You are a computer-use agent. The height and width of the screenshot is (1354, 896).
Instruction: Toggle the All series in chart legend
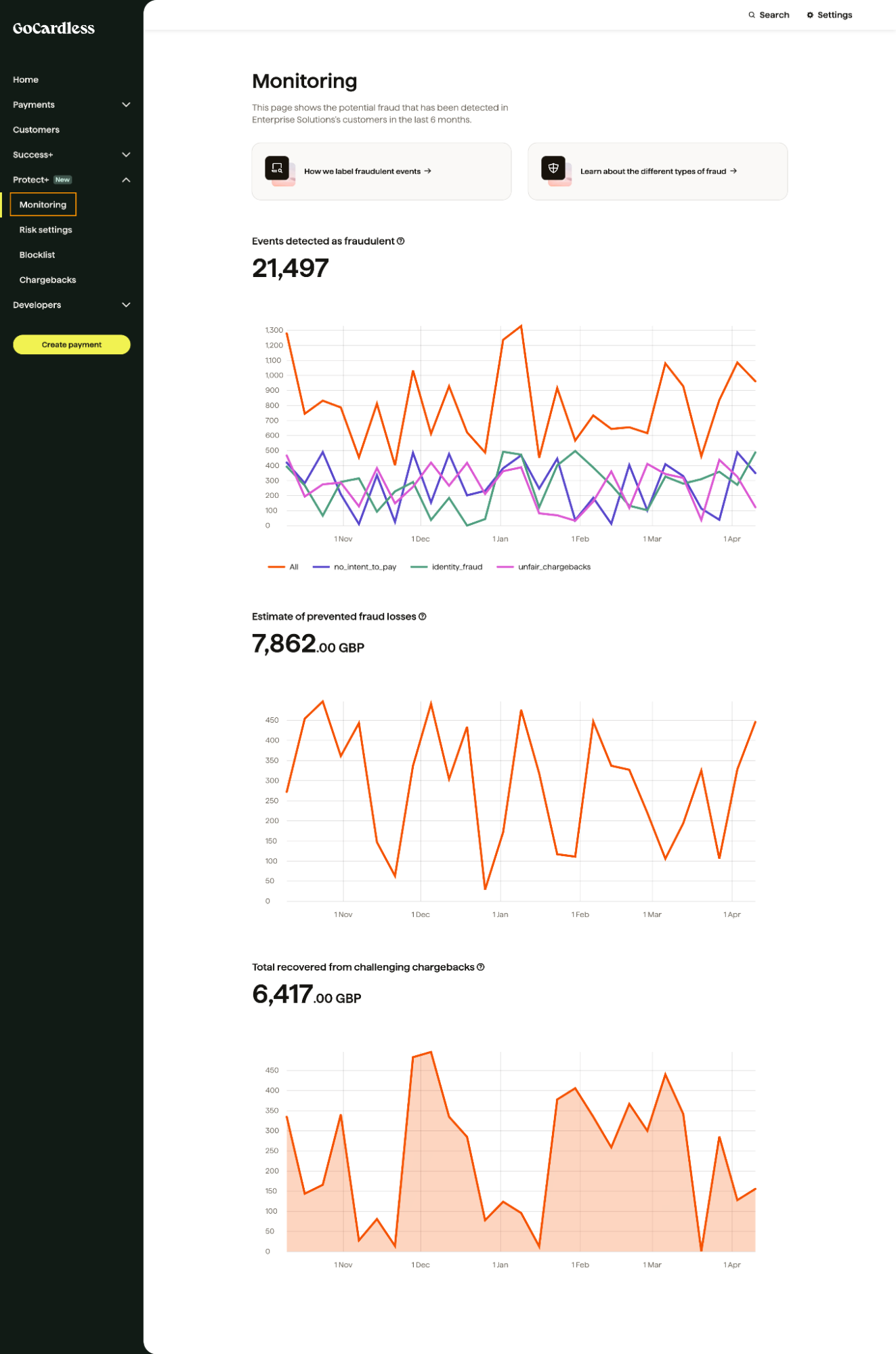(x=284, y=567)
